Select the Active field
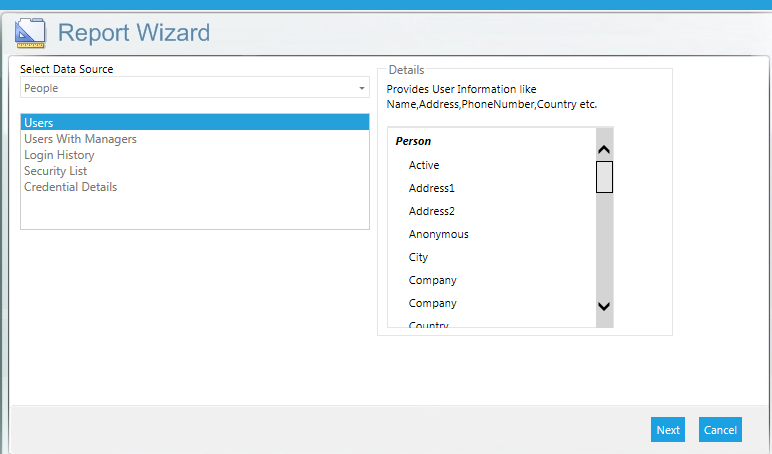This screenshot has height=454, width=772. [x=424, y=165]
